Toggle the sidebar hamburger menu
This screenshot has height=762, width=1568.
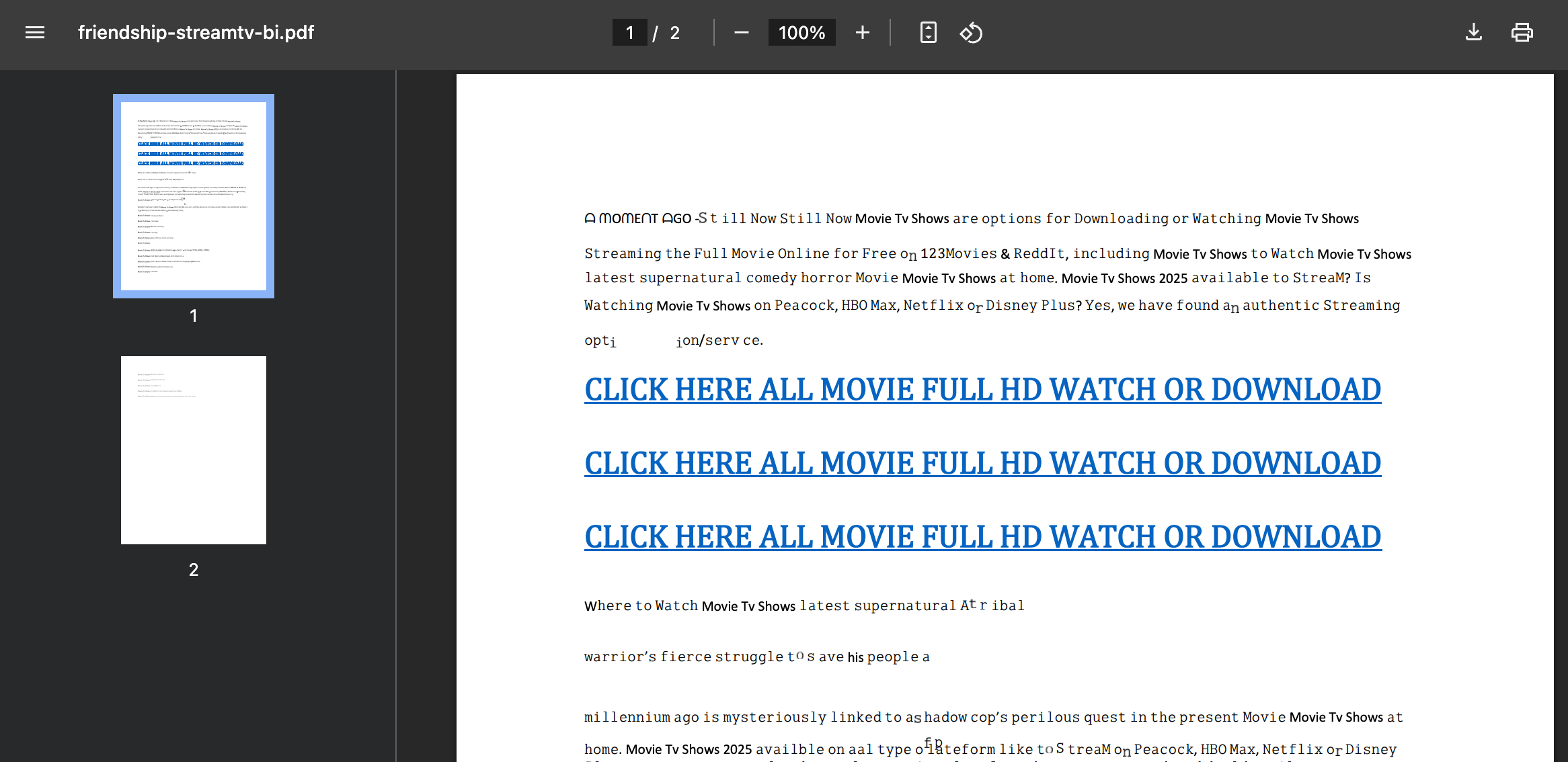pos(35,32)
